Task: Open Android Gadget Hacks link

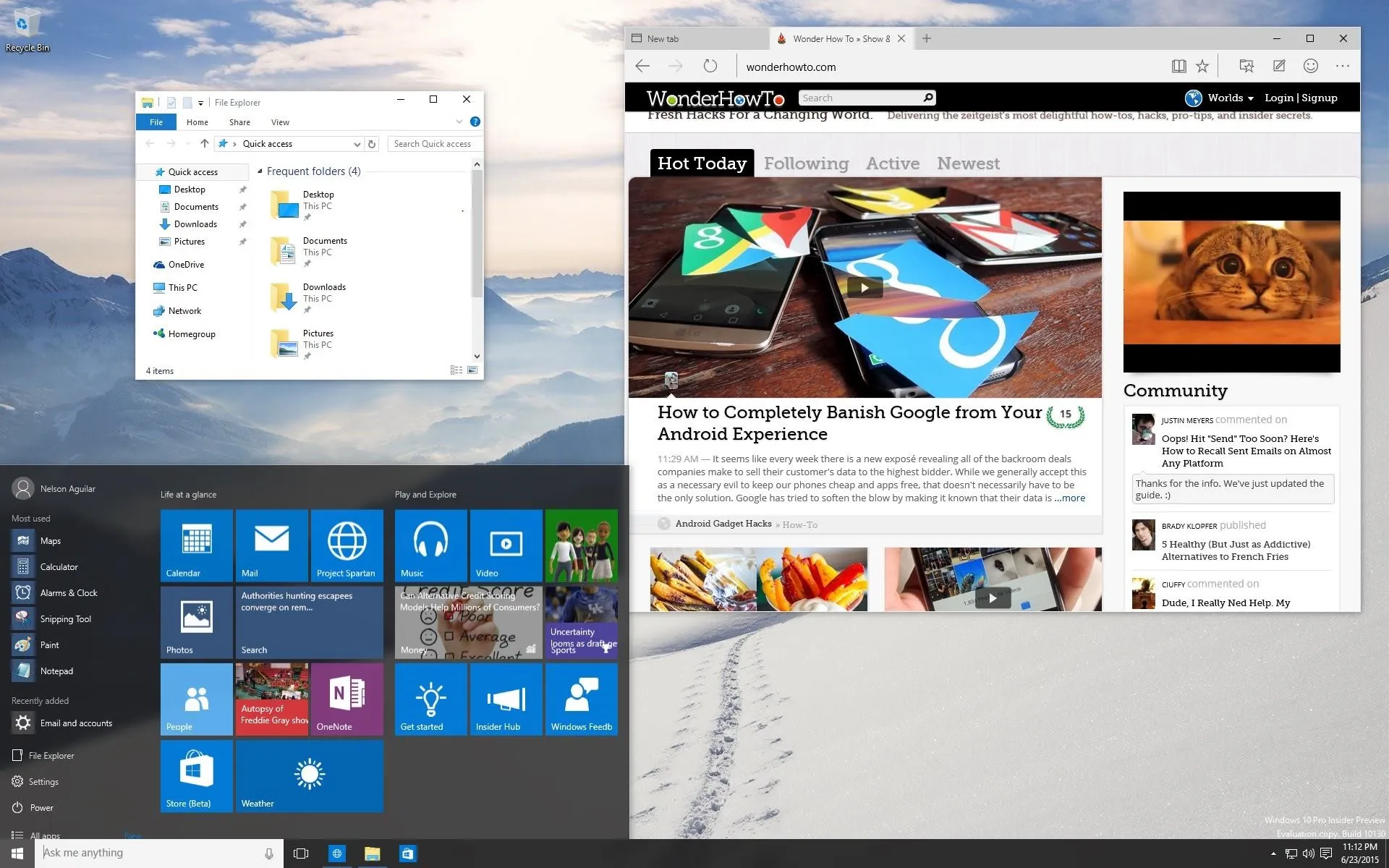Action: [x=723, y=524]
